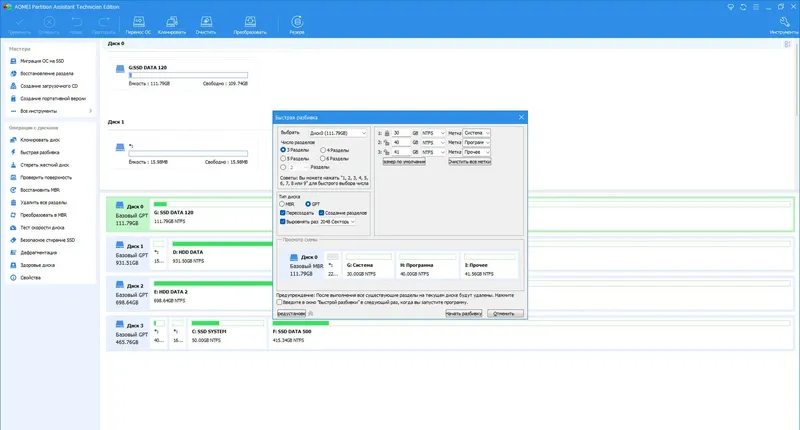Image resolution: width=800 pixels, height=430 pixels.
Task: Open Свойства in the sidebar
Action: point(30,277)
